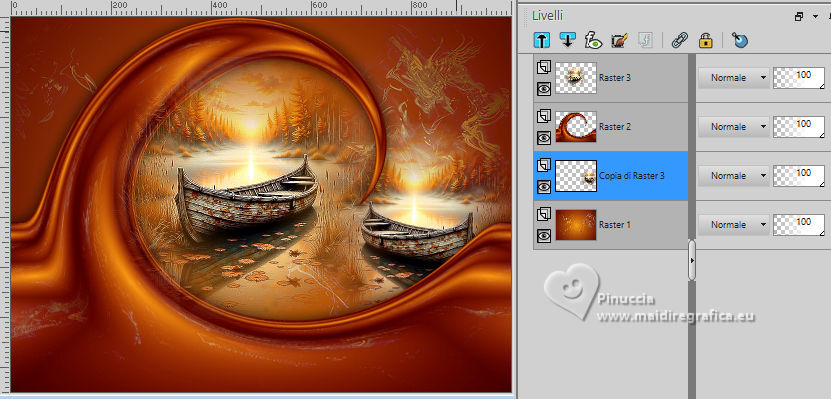The image size is (831, 399).
Task: Click Copia di Raster 3 layer thumbnail
Action: pyautogui.click(x=576, y=175)
